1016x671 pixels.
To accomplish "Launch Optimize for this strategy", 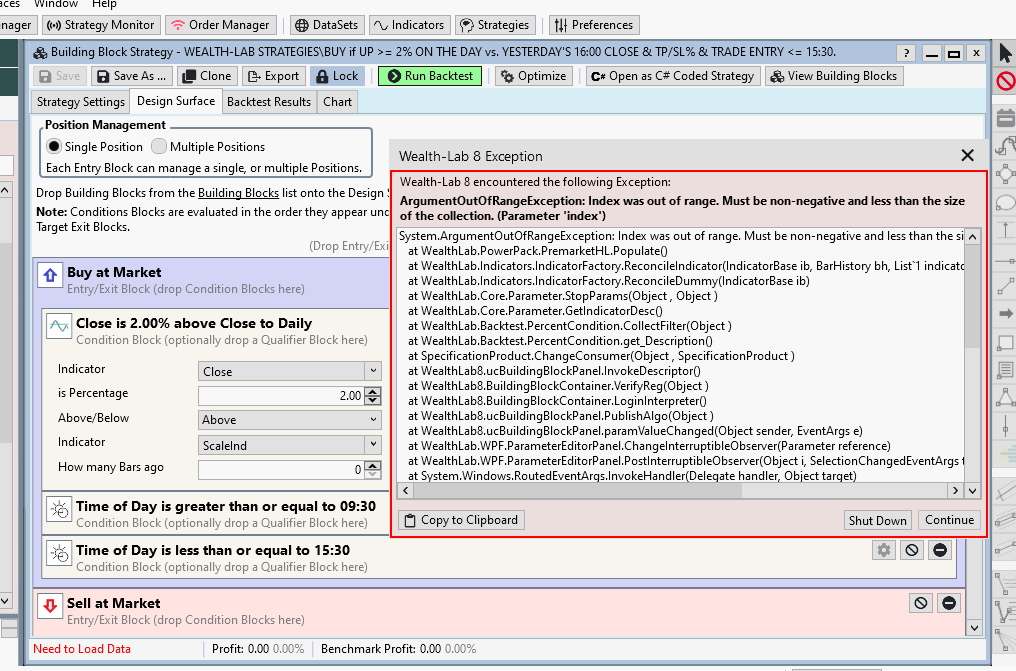I will [535, 76].
